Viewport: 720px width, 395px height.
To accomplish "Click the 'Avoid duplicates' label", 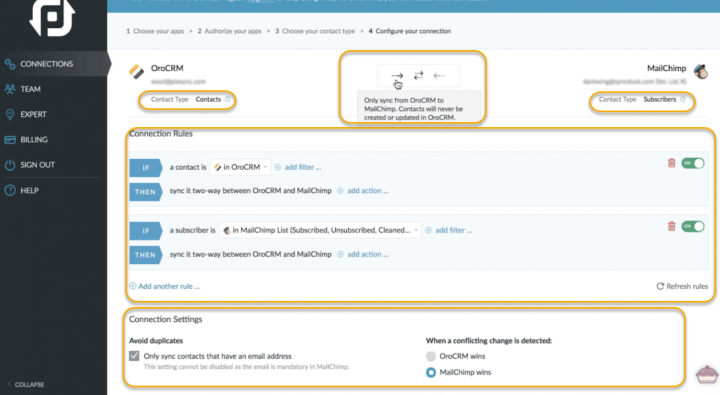I will tap(156, 341).
